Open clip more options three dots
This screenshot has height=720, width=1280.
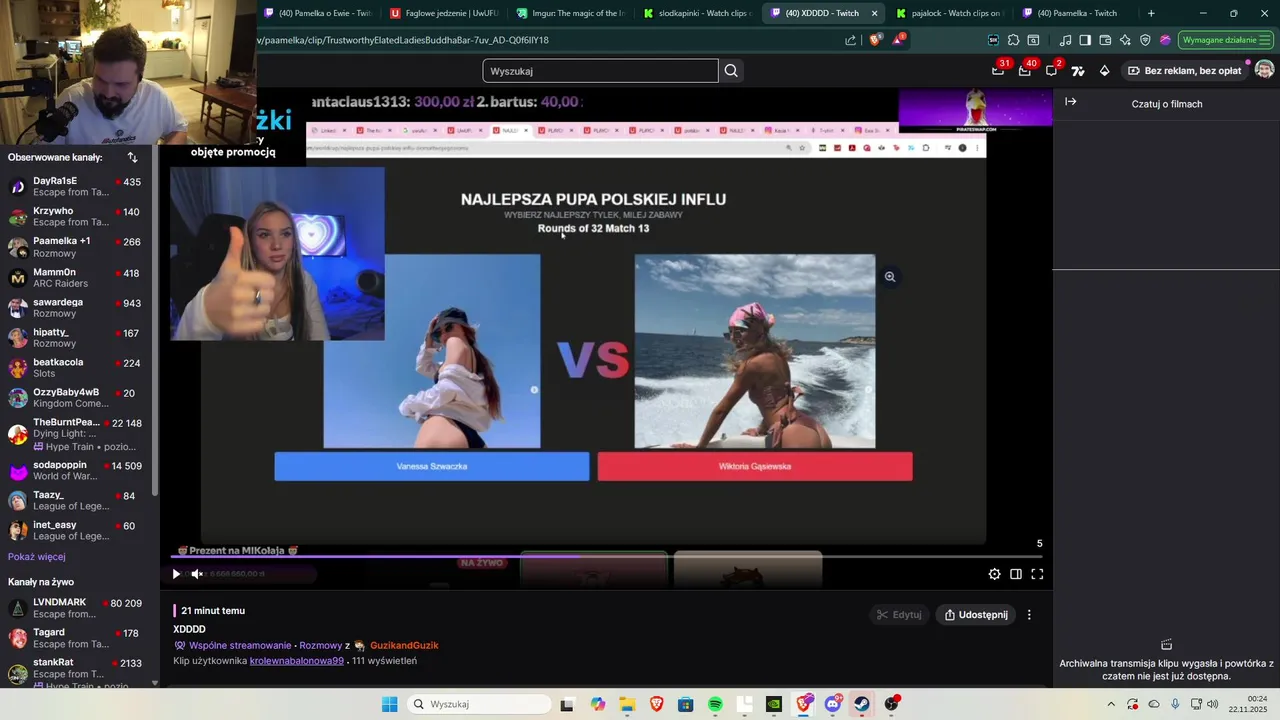click(1029, 615)
